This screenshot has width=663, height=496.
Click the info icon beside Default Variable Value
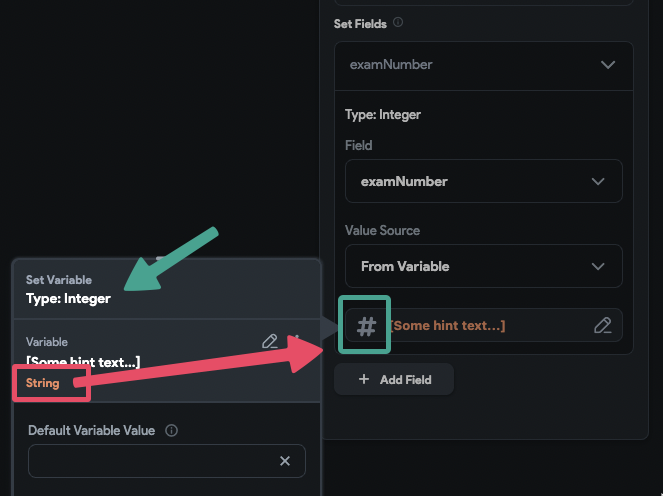point(171,431)
